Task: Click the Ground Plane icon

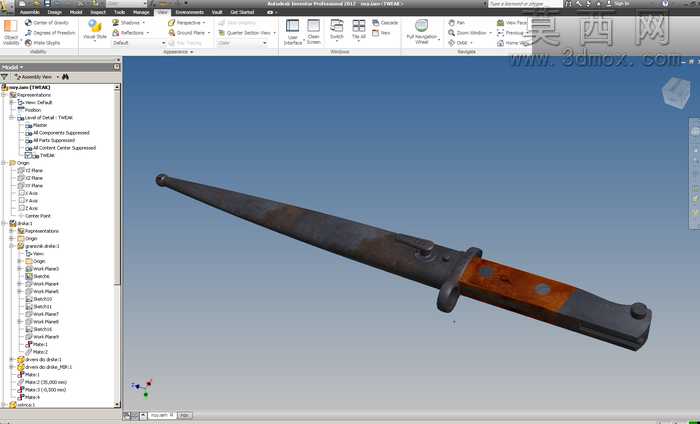Action: coord(171,33)
